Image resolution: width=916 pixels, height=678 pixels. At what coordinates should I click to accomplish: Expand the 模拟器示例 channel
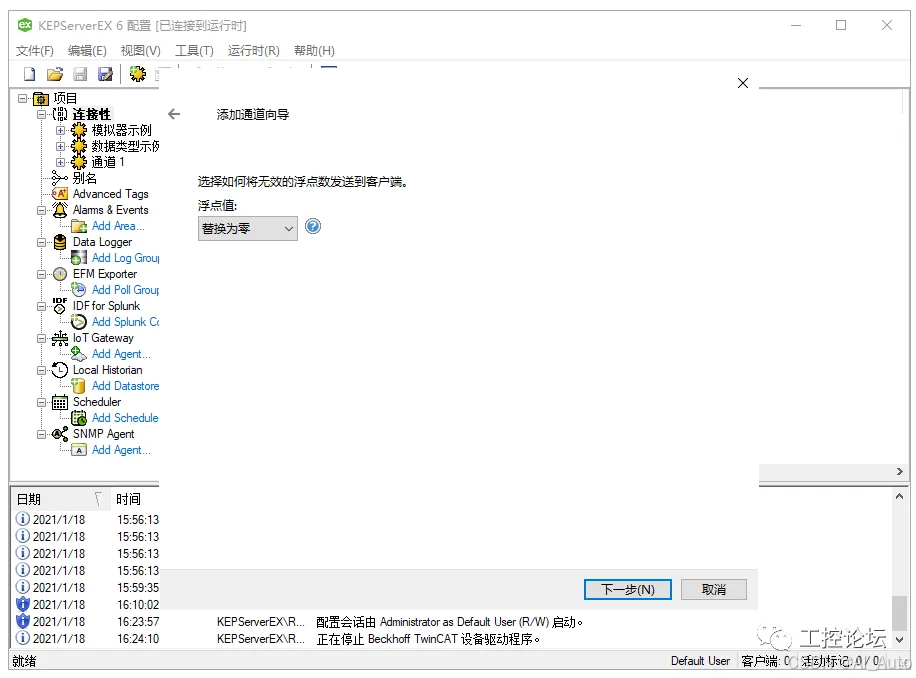click(x=60, y=130)
